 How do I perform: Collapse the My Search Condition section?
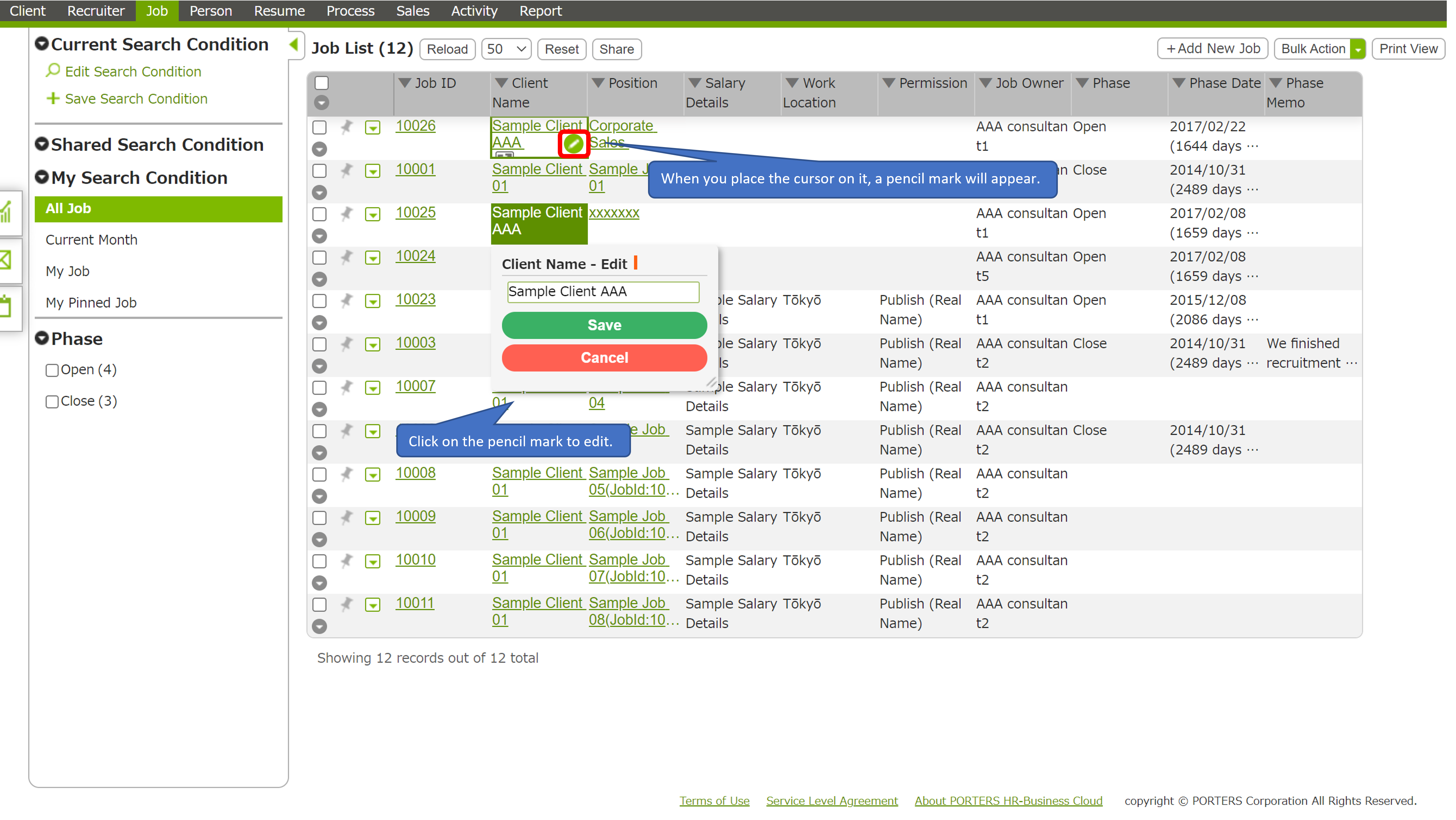coord(42,177)
